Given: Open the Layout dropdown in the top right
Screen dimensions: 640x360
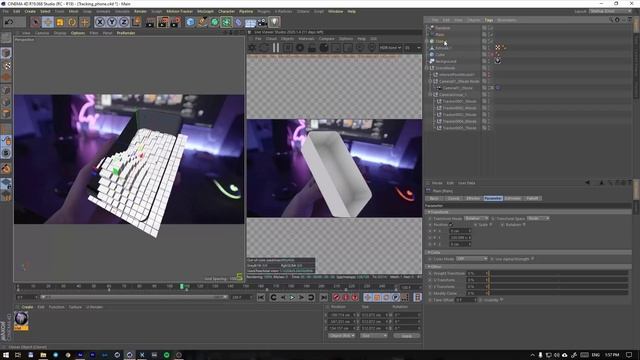Looking at the screenshot, I should tap(611, 11).
